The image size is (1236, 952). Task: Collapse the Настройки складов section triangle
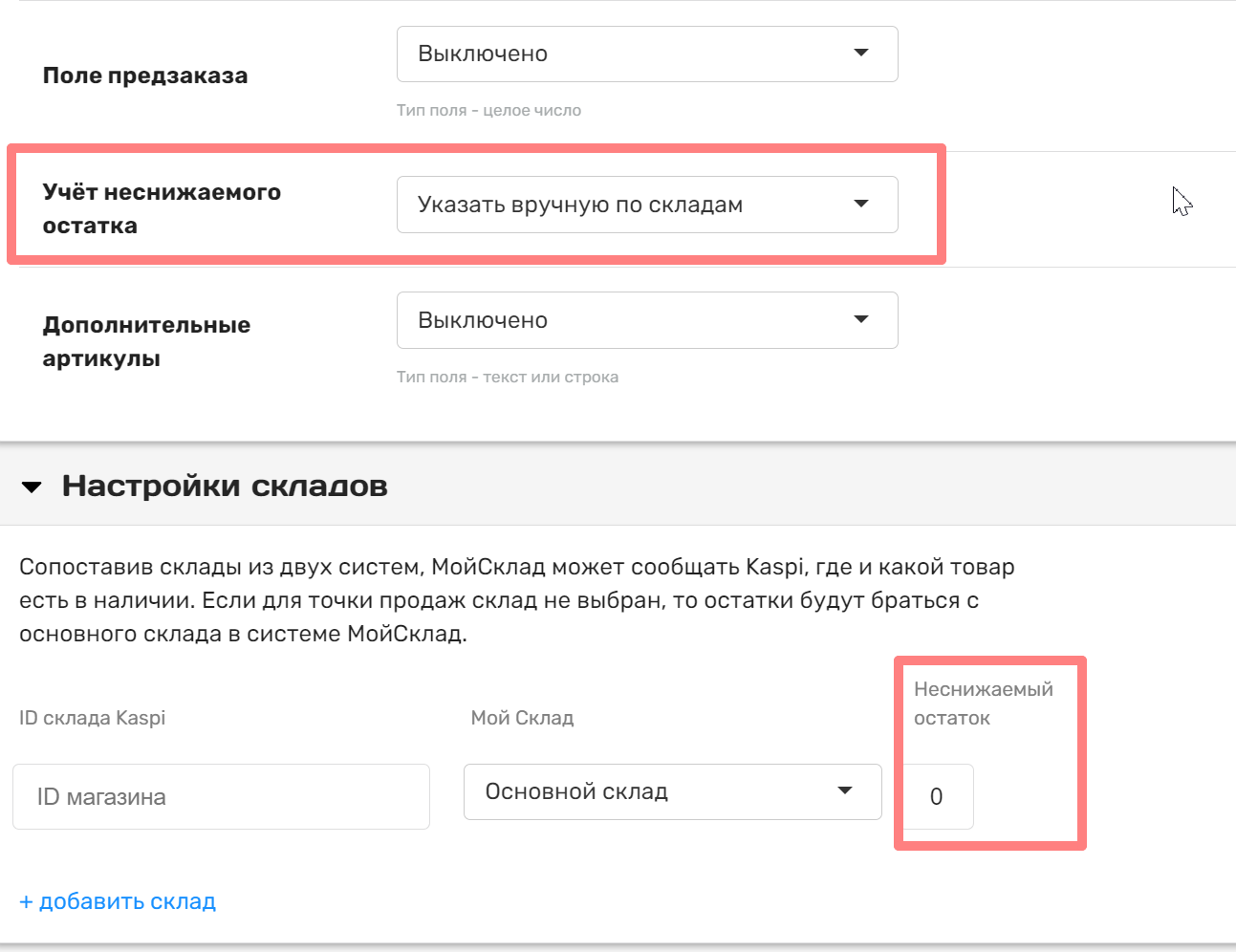pyautogui.click(x=32, y=487)
